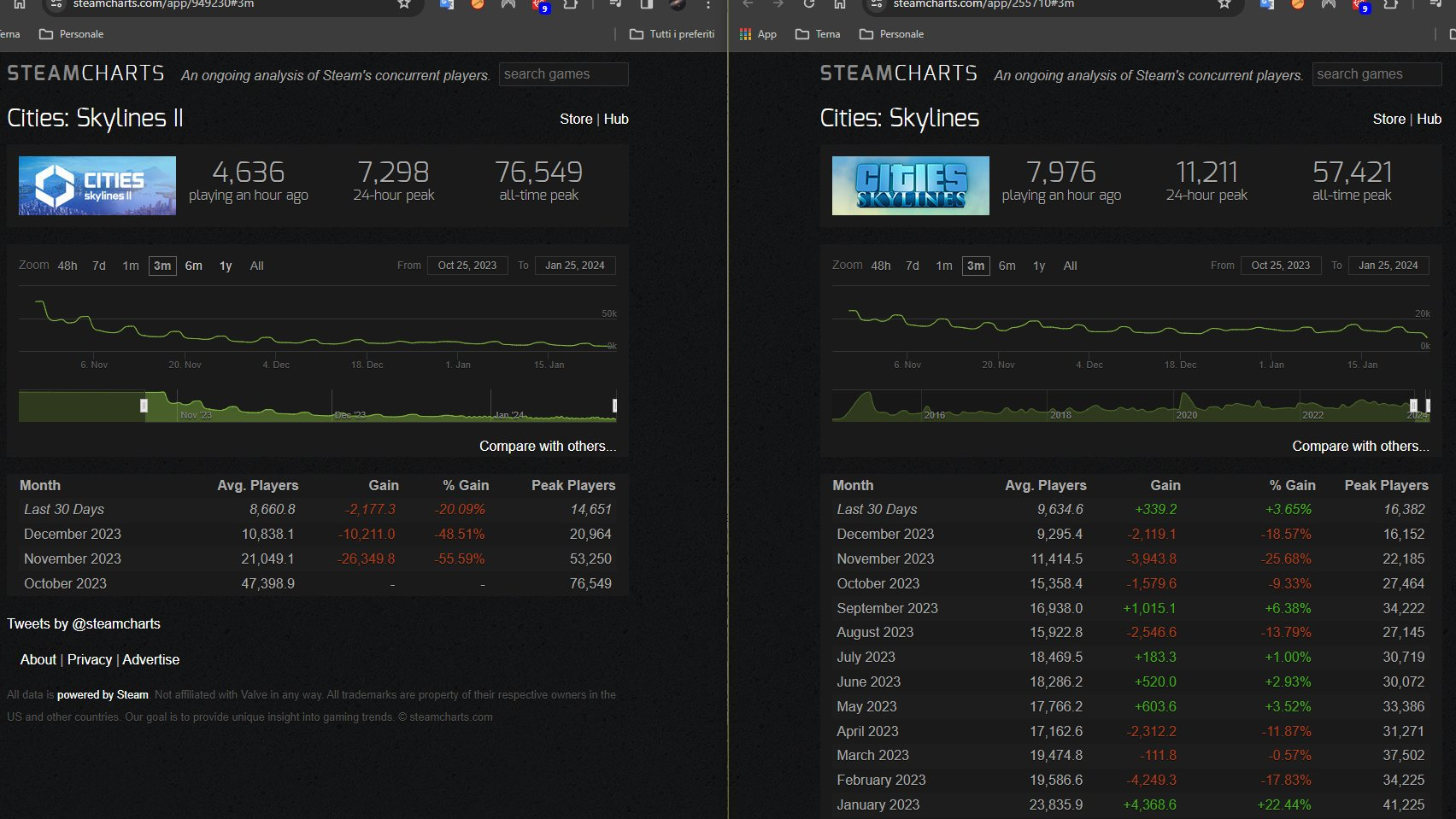Click Compare with others under the Cities: Skylines chart
This screenshot has height=819, width=1456.
[1361, 446]
